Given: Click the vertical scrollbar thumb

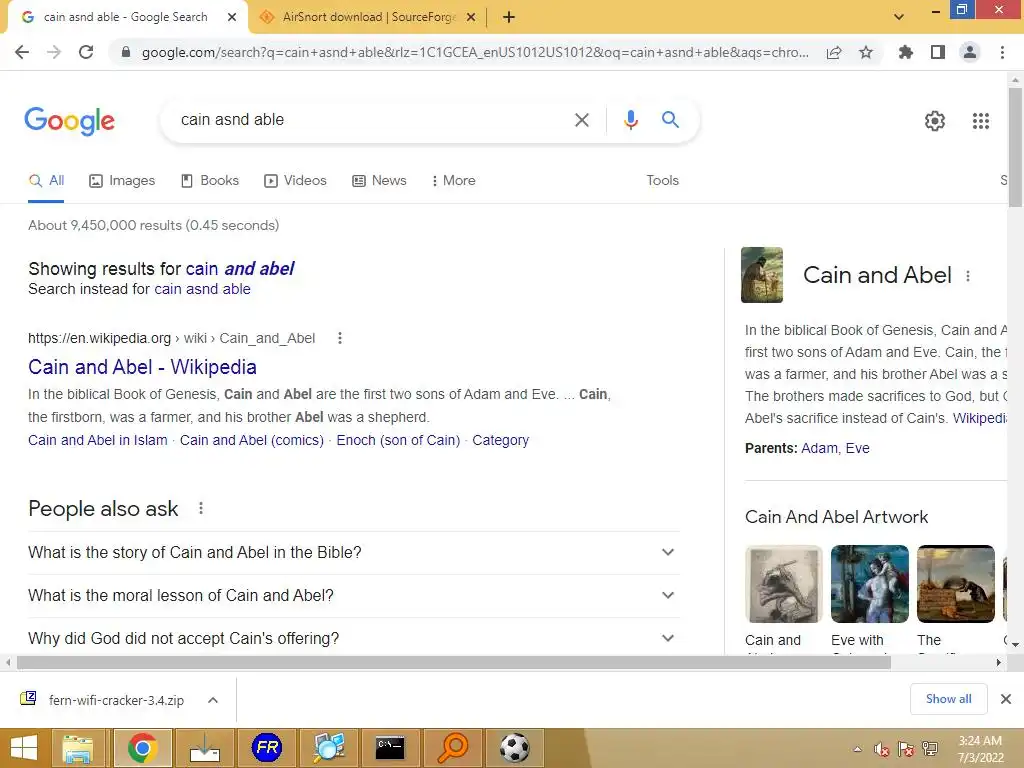Looking at the screenshot, I should [x=1015, y=147].
